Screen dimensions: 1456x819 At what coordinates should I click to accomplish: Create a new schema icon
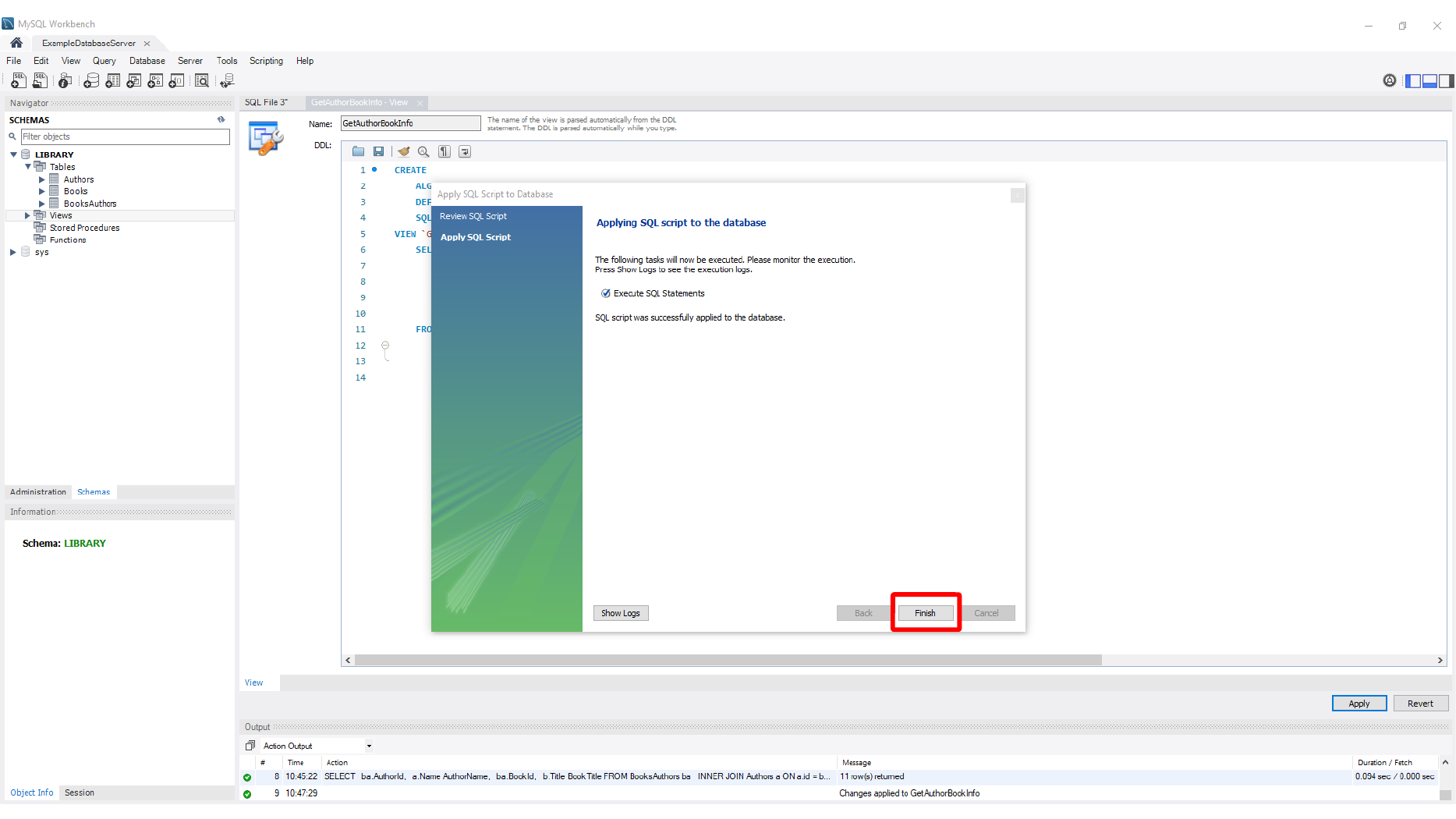coord(91,80)
